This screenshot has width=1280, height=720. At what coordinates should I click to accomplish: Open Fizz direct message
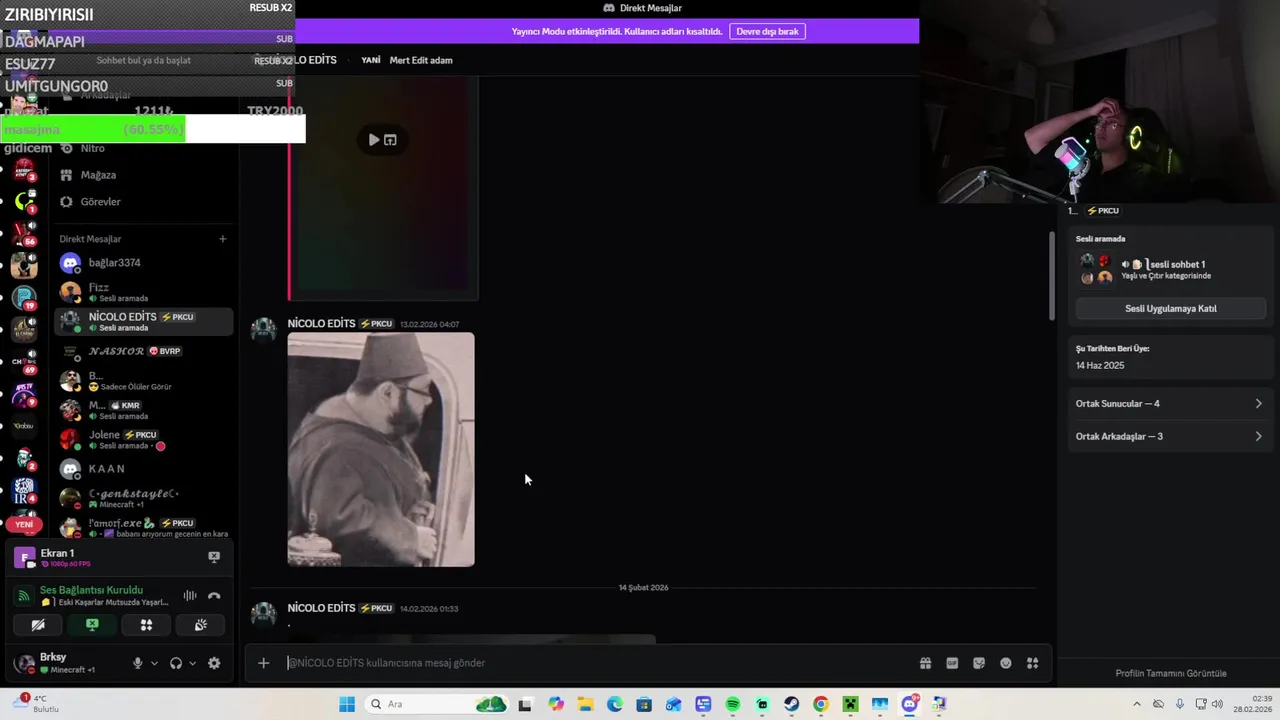[144, 292]
